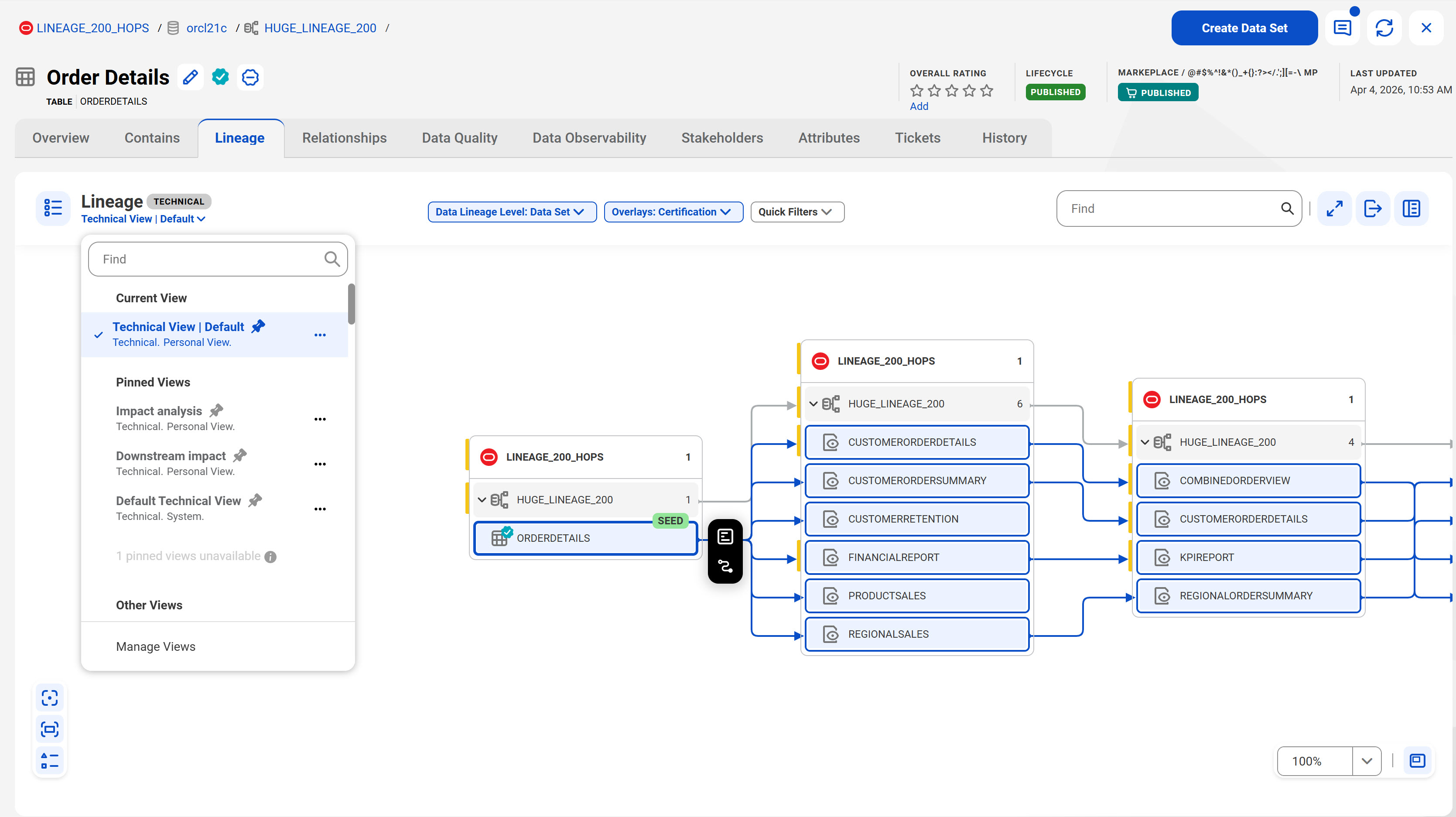
Task: Switch to the Overview tab
Action: point(61,138)
